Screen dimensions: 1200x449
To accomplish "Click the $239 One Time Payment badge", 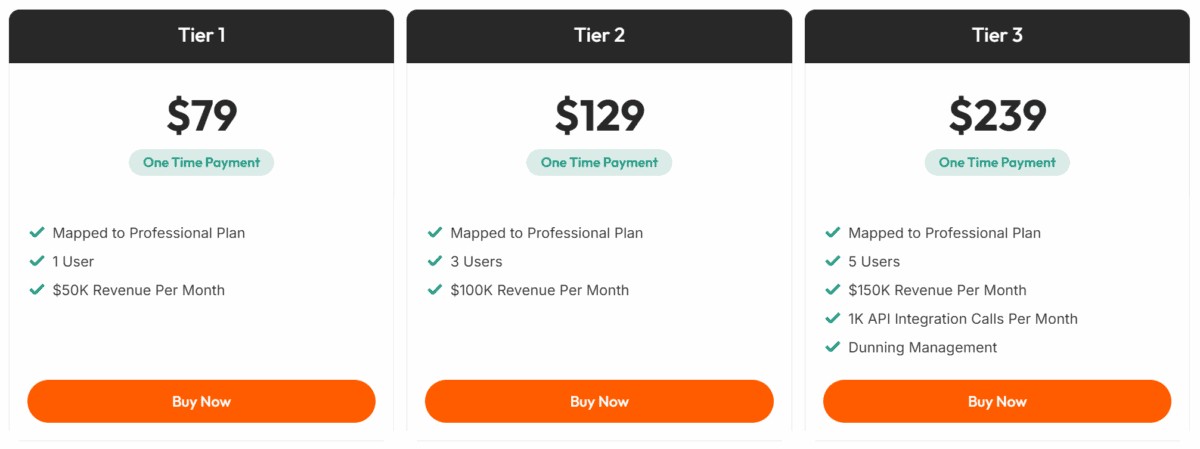I will (997, 162).
